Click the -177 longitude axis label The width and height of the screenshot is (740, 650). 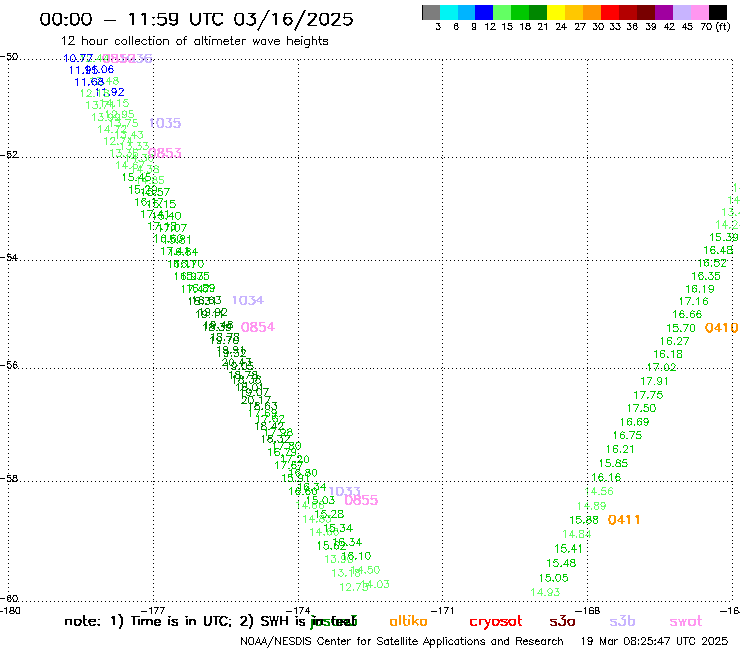pos(153,610)
